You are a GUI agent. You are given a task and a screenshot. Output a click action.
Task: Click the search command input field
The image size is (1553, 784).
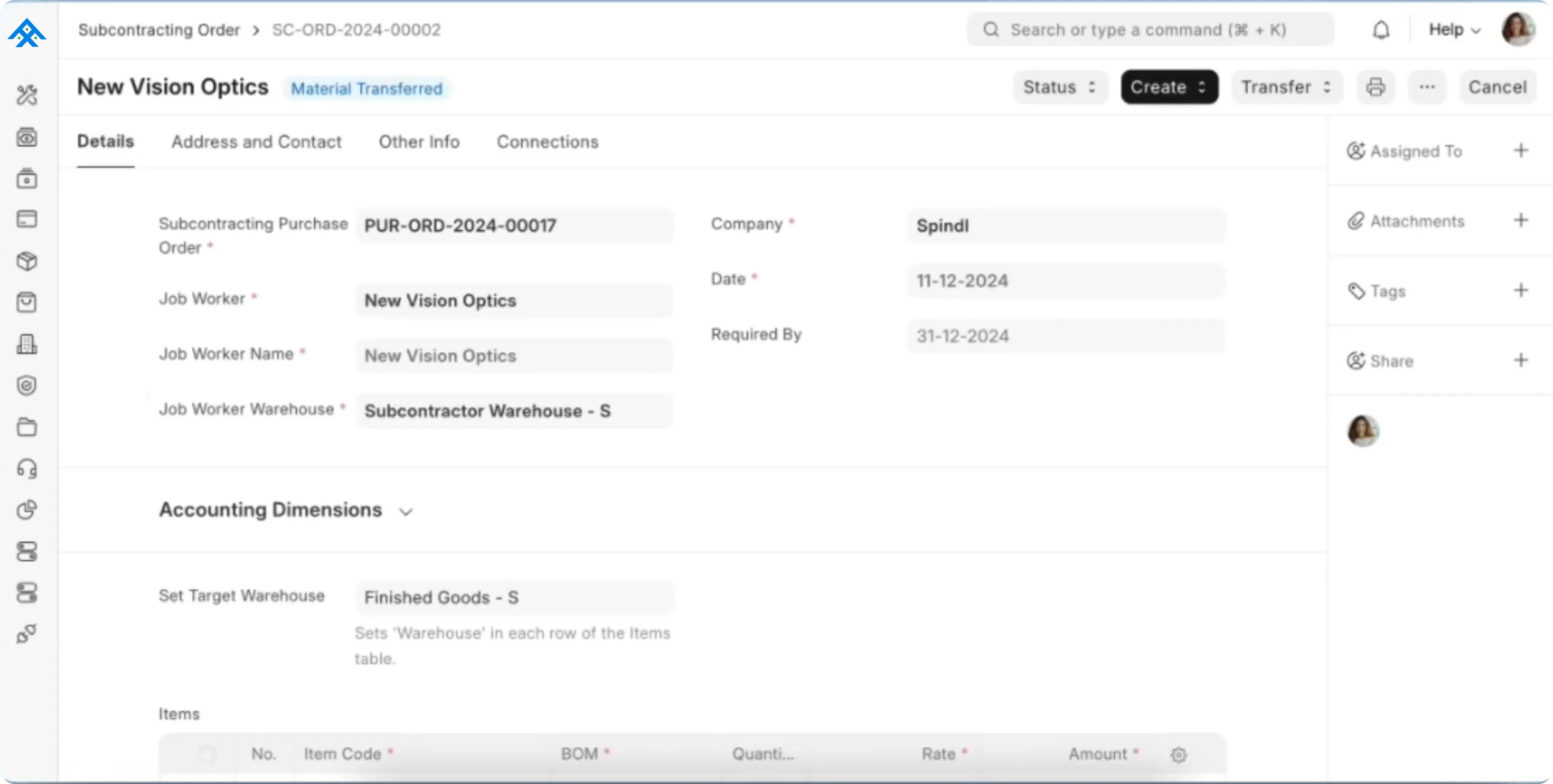(1148, 30)
